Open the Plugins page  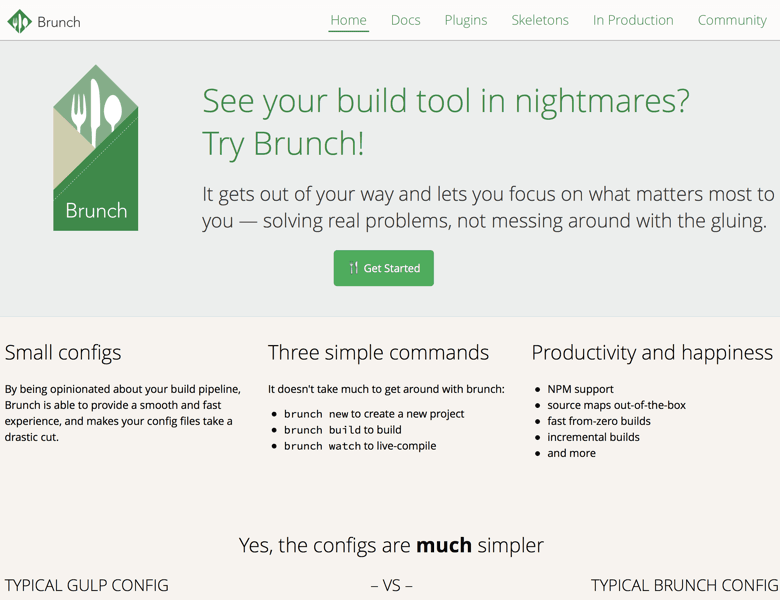[x=466, y=20]
